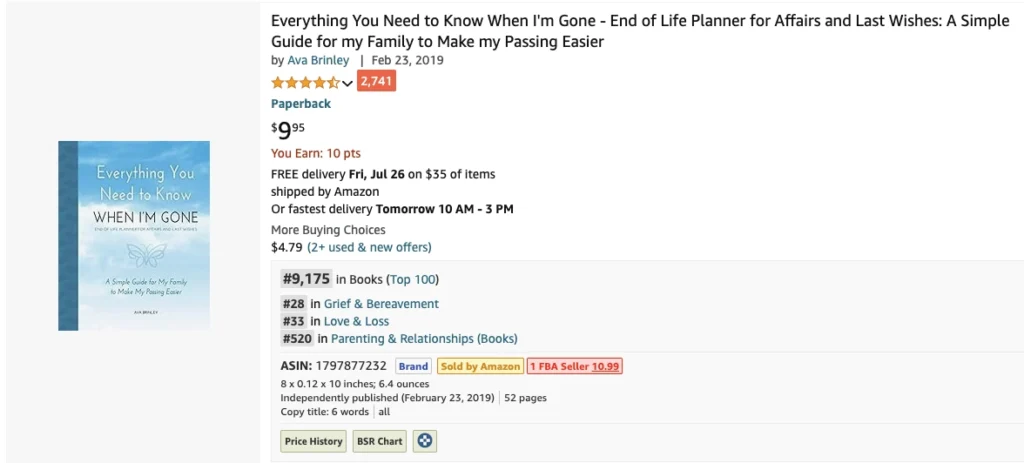
Task: Open Grief & Bereavement category link
Action: [381, 304]
